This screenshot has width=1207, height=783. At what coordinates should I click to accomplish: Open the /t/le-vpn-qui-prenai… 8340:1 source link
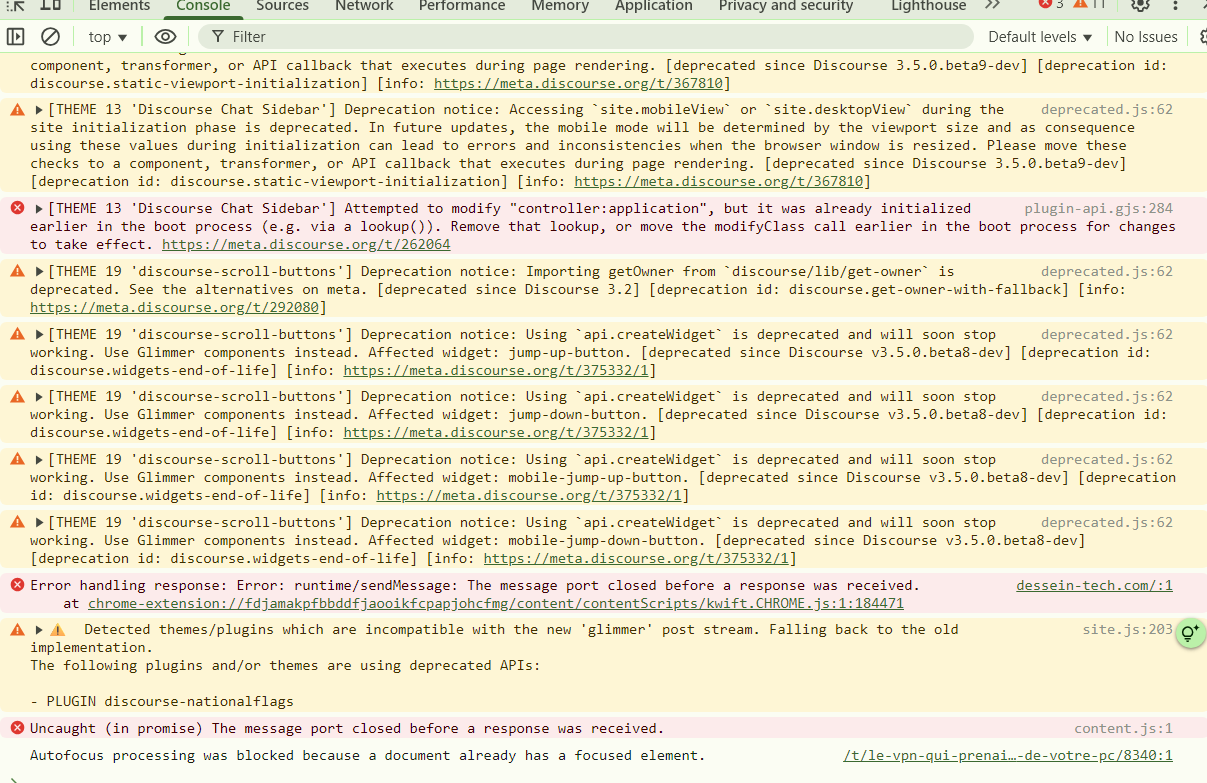(1008, 756)
